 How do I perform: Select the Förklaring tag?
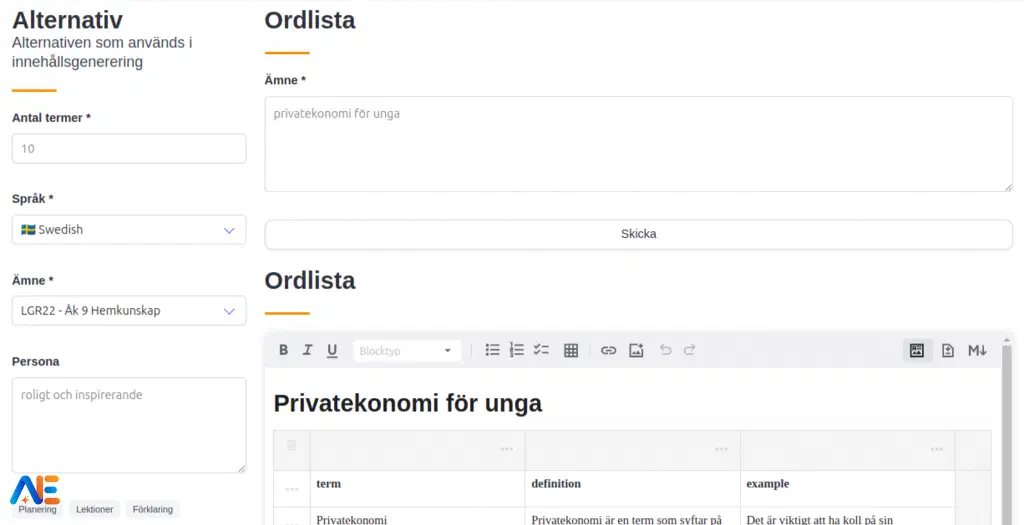(x=153, y=509)
